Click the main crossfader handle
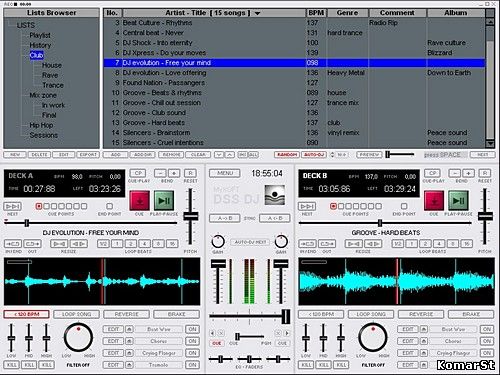The width and height of the screenshot is (500, 375). 286,316
